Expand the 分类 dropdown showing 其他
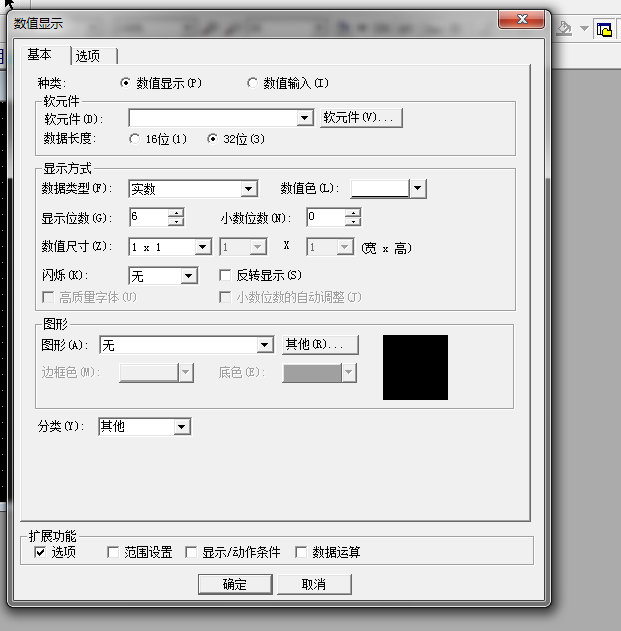Screen dimensions: 621x631 click(x=181, y=427)
